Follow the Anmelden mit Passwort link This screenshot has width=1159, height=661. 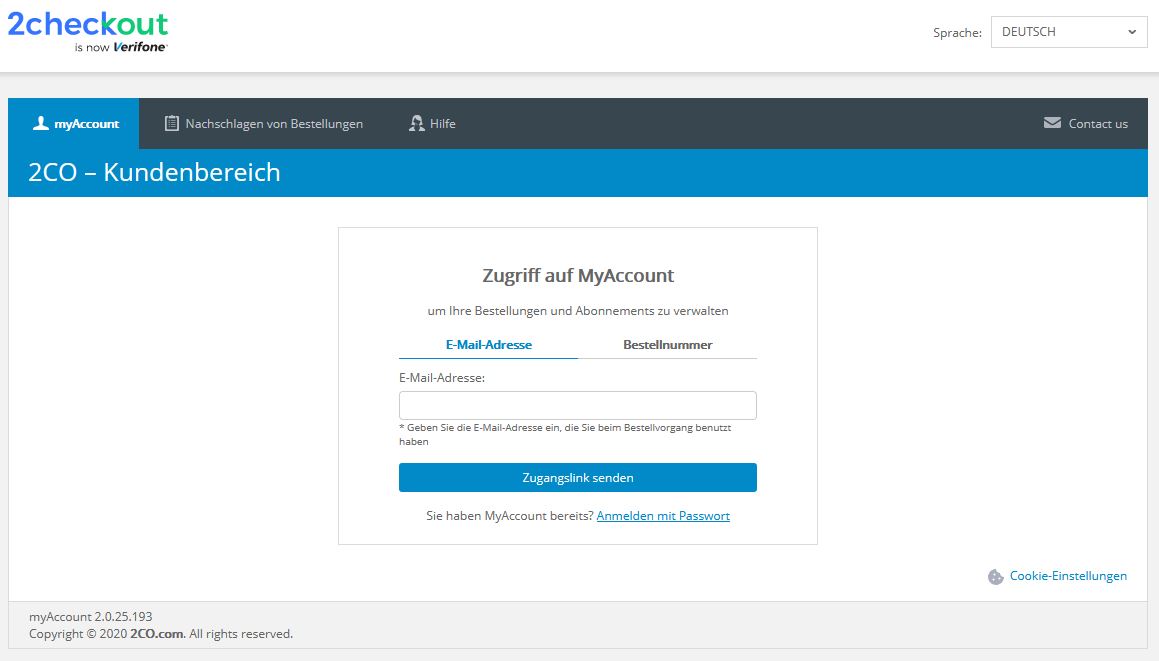pos(663,516)
